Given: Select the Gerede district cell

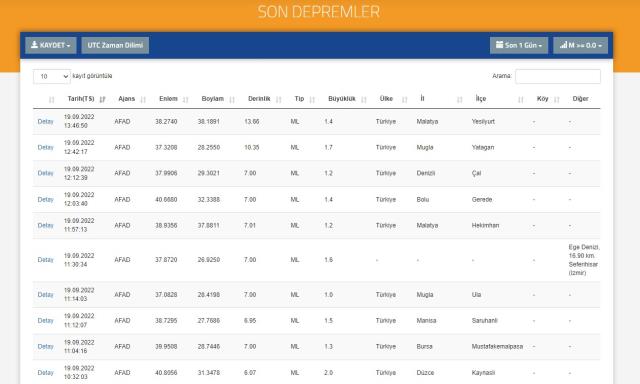Looking at the screenshot, I should pyautogui.click(x=482, y=200).
